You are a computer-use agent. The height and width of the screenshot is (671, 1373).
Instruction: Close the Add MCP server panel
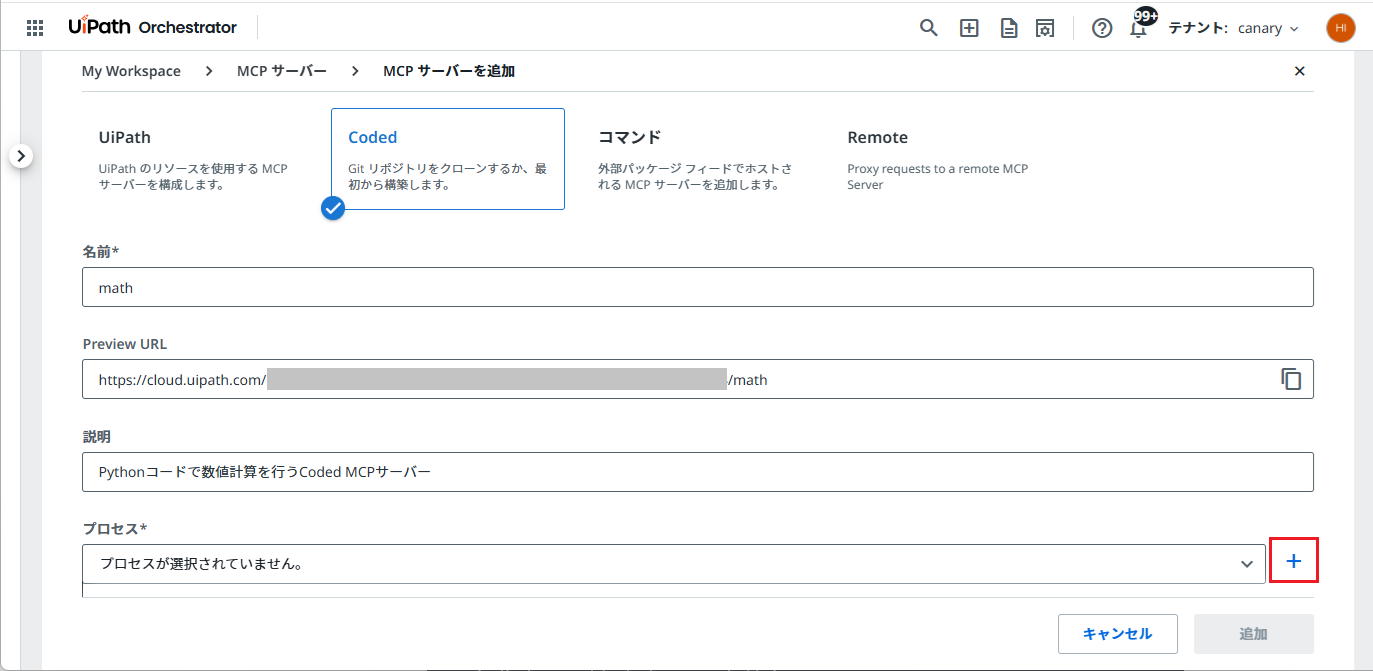point(1300,71)
